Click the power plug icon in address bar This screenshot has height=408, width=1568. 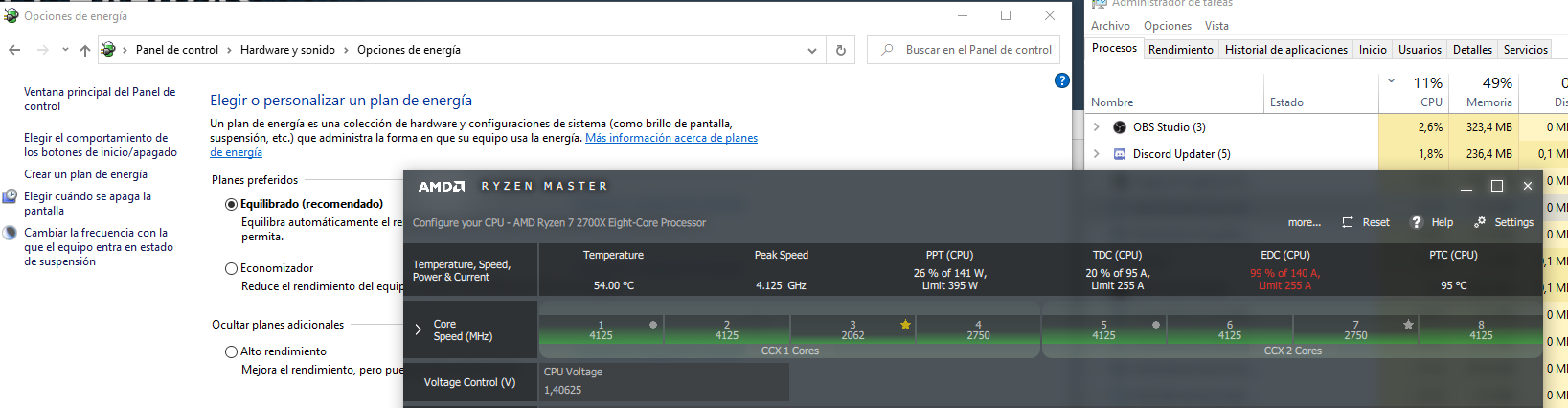tap(108, 50)
